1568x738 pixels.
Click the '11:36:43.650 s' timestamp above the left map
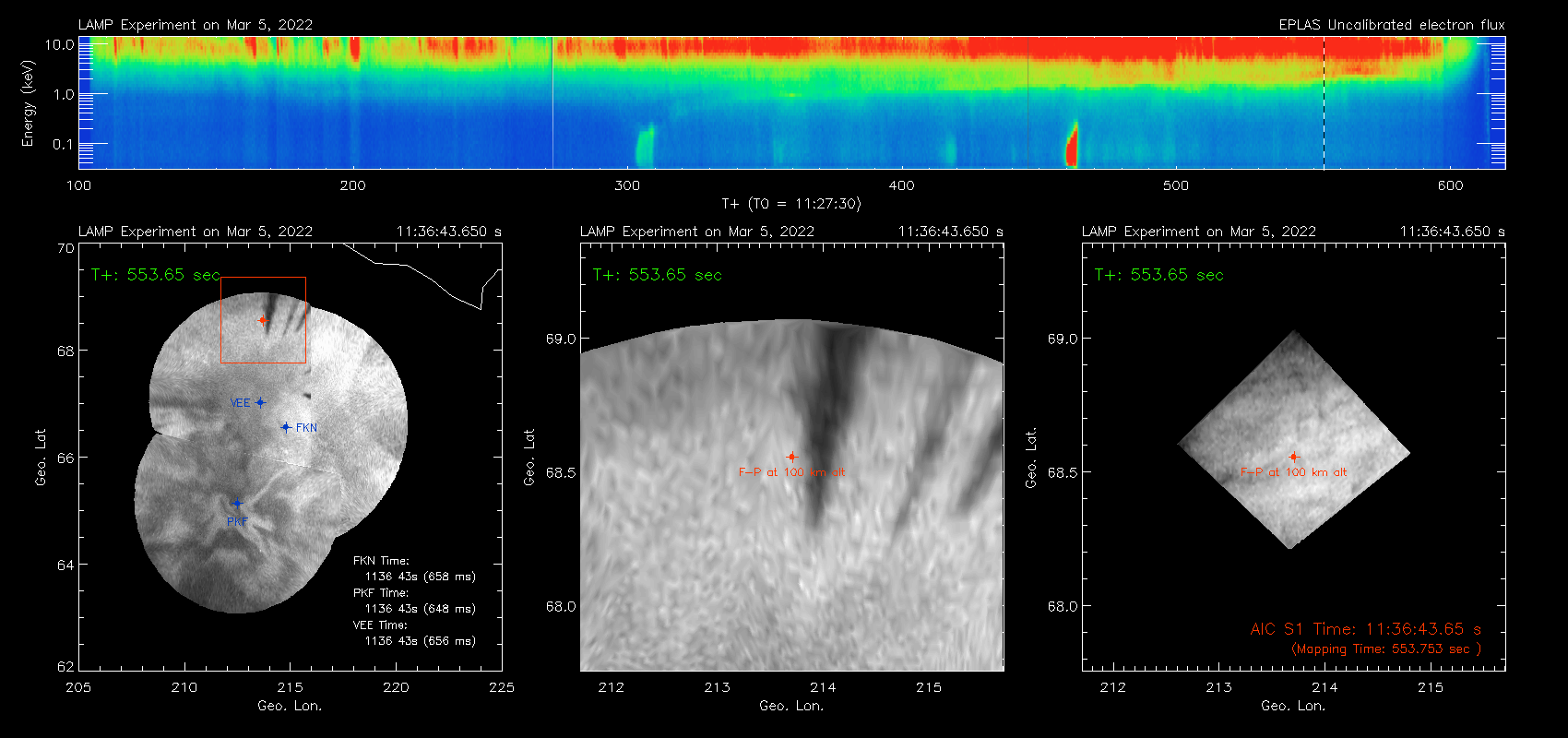click(449, 232)
